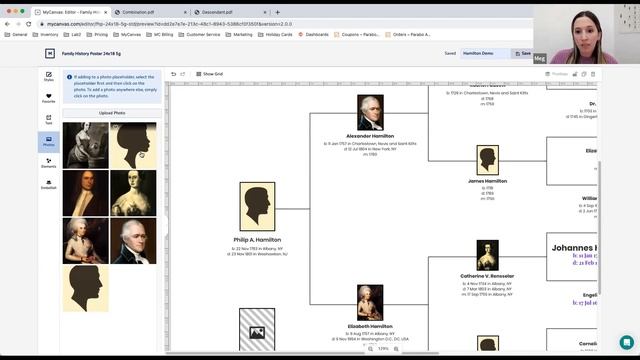Image resolution: width=640 pixels, height=360 pixels.
Task: Click James Hamilton's silhouette photo on the canvas
Action: pyautogui.click(x=487, y=160)
